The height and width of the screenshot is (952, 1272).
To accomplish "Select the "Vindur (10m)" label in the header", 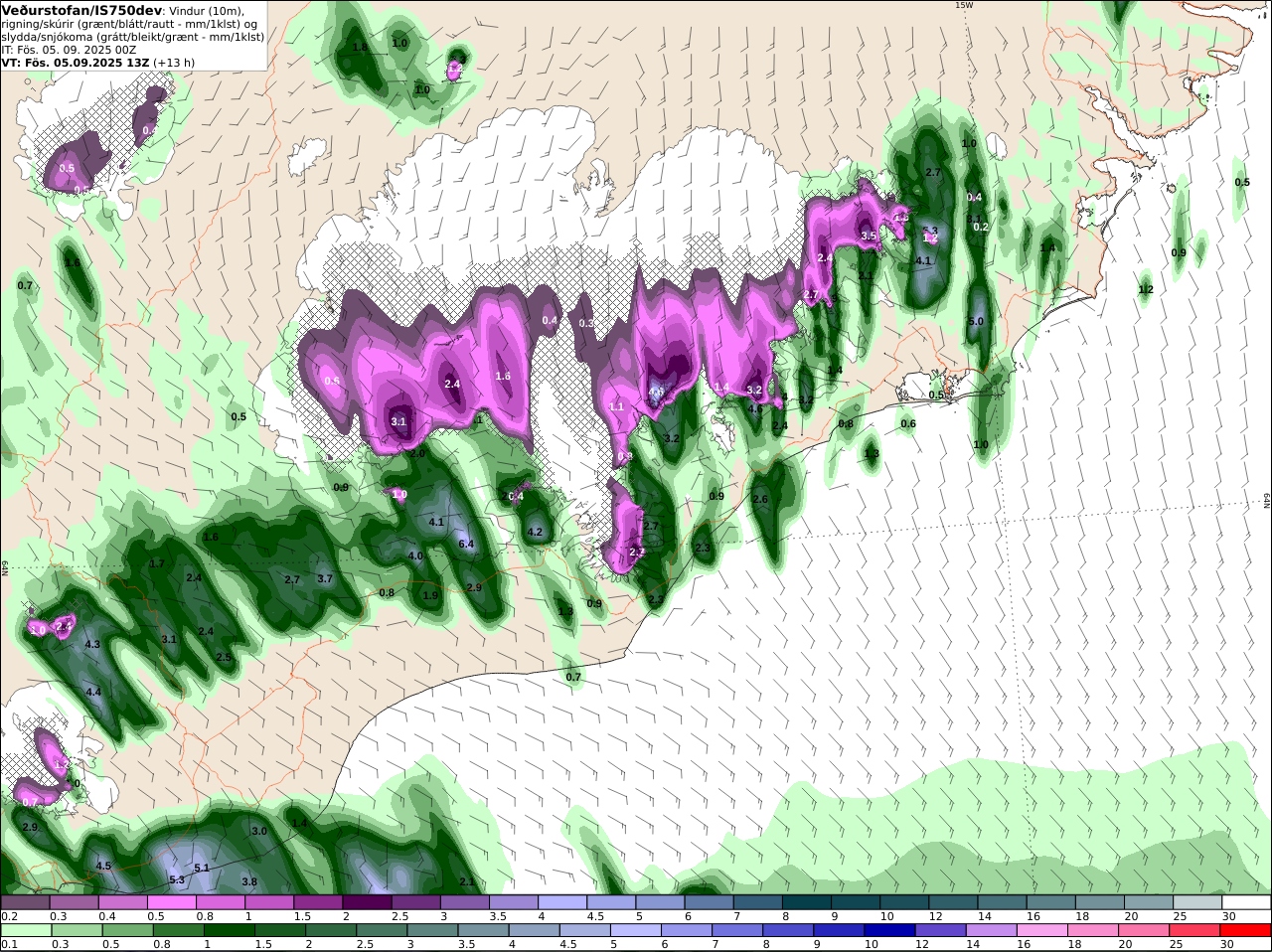I will click(x=207, y=11).
